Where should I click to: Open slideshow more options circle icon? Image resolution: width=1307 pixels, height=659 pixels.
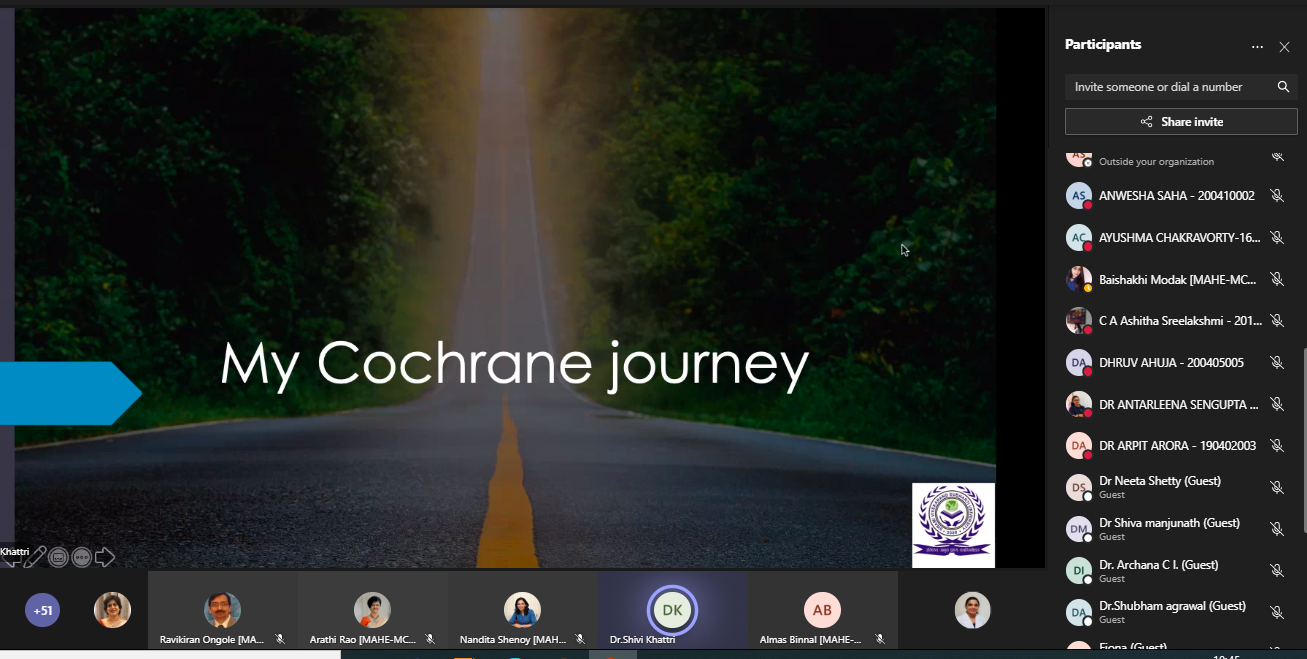[x=82, y=557]
